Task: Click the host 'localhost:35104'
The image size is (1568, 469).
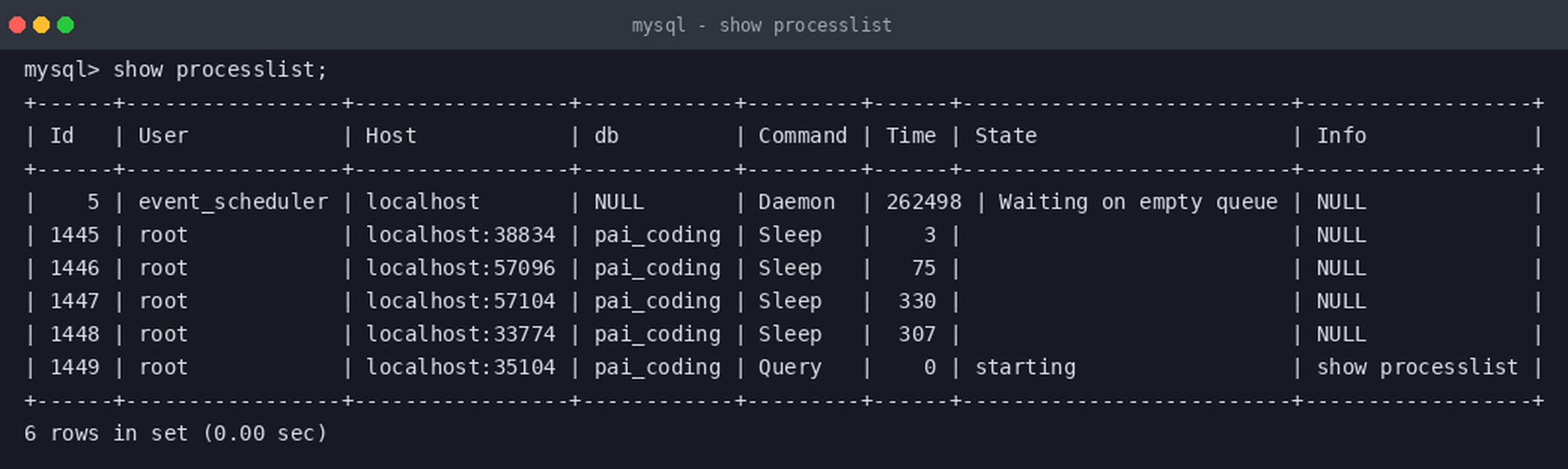Action: click(460, 368)
